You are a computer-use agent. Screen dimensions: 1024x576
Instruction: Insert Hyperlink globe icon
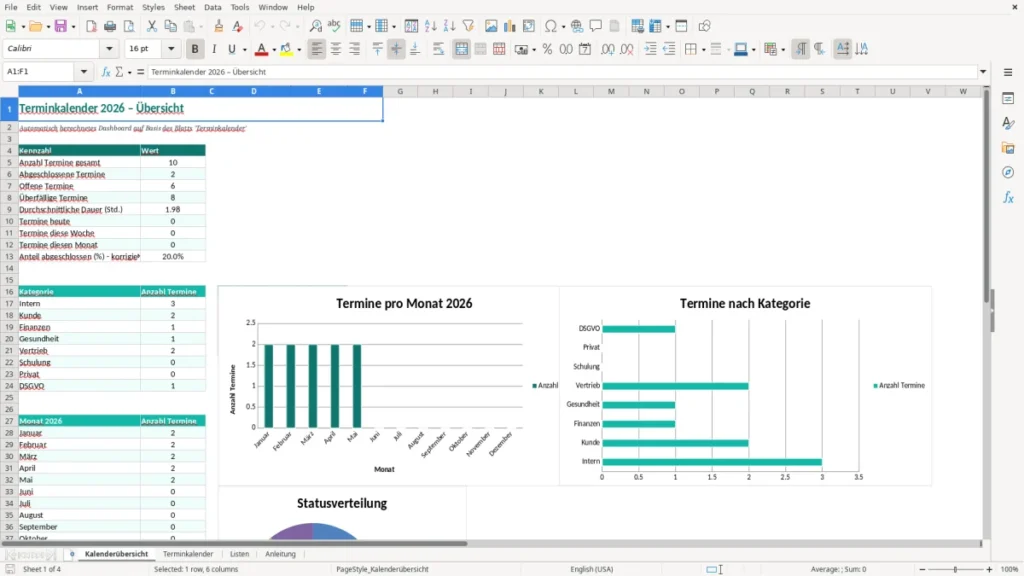tap(577, 26)
